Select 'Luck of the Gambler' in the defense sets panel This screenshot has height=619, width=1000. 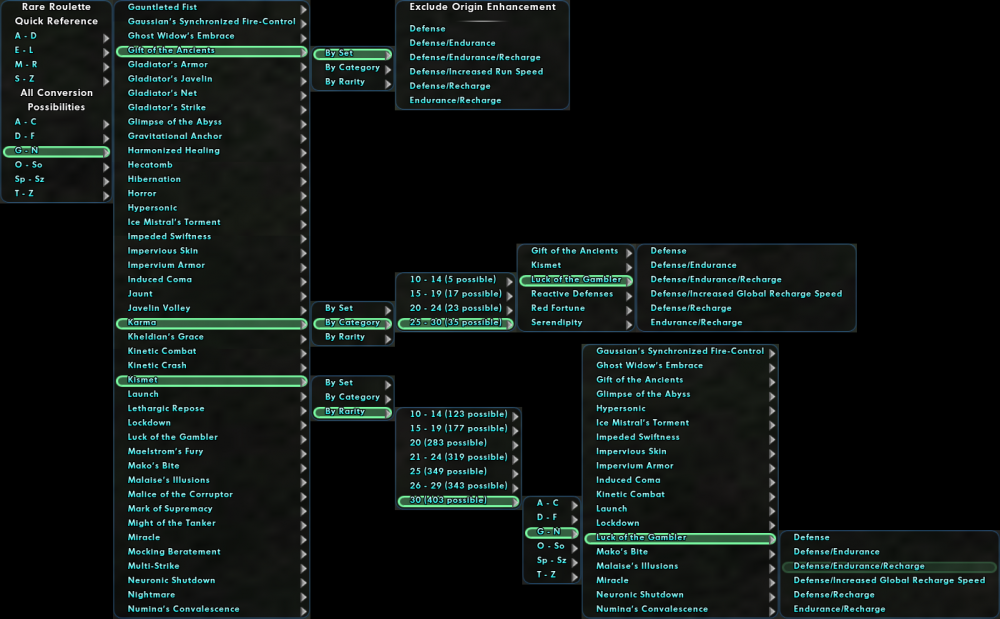(x=574, y=279)
